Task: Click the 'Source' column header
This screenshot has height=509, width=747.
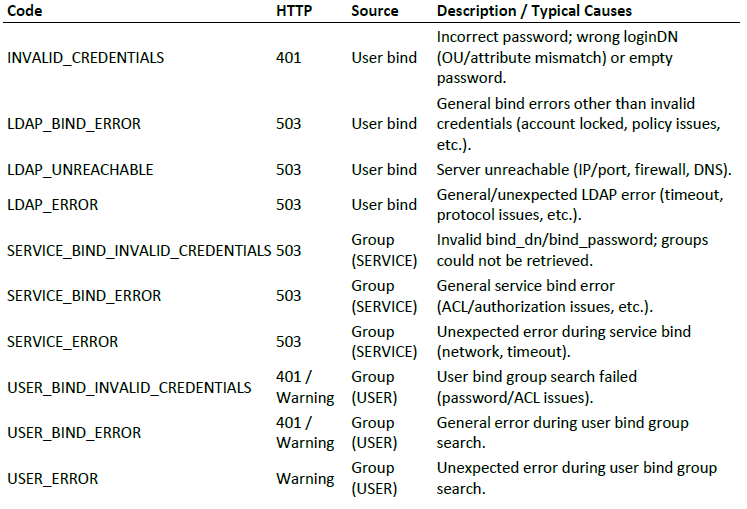Action: coord(375,10)
